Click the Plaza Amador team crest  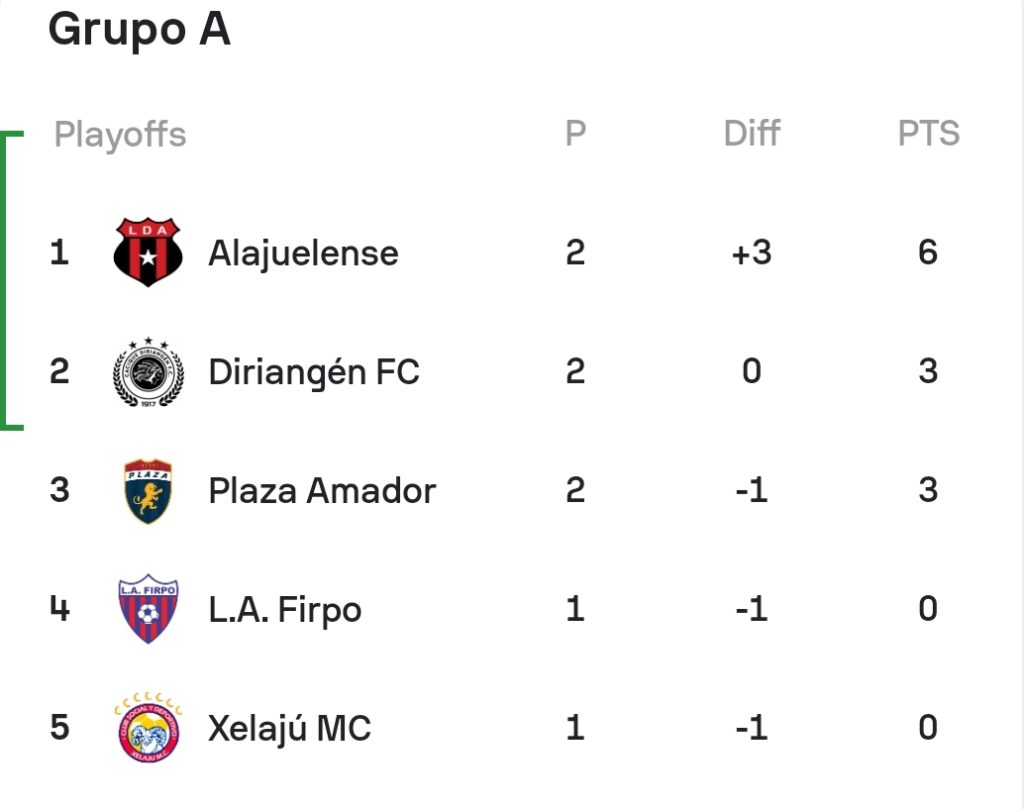pos(148,490)
